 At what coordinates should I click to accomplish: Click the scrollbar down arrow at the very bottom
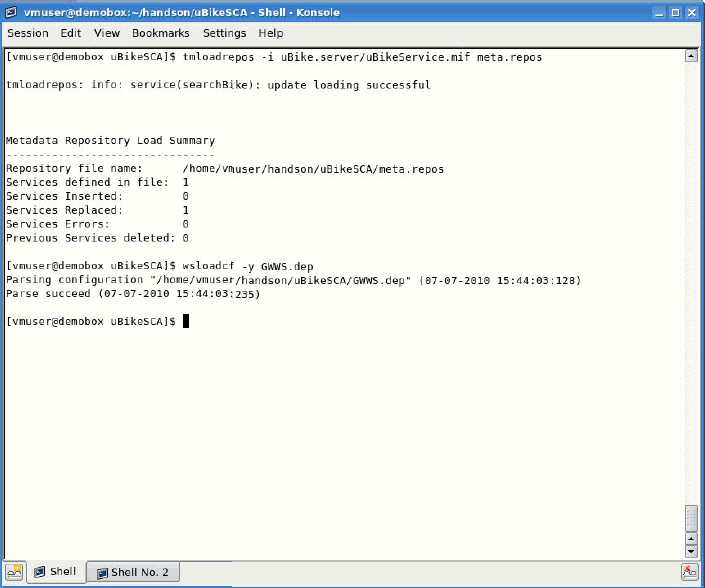[691, 551]
